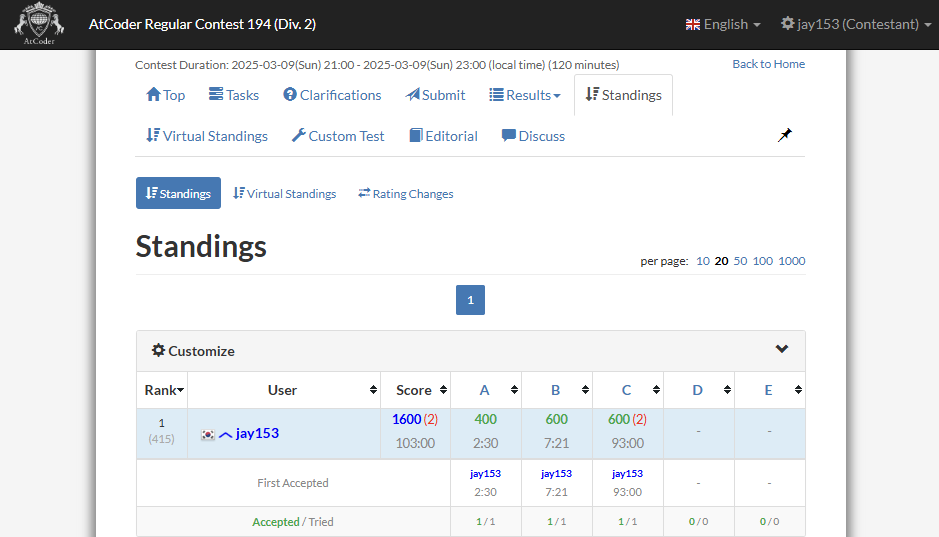Set per page to 10
The height and width of the screenshot is (537, 939).
click(702, 261)
